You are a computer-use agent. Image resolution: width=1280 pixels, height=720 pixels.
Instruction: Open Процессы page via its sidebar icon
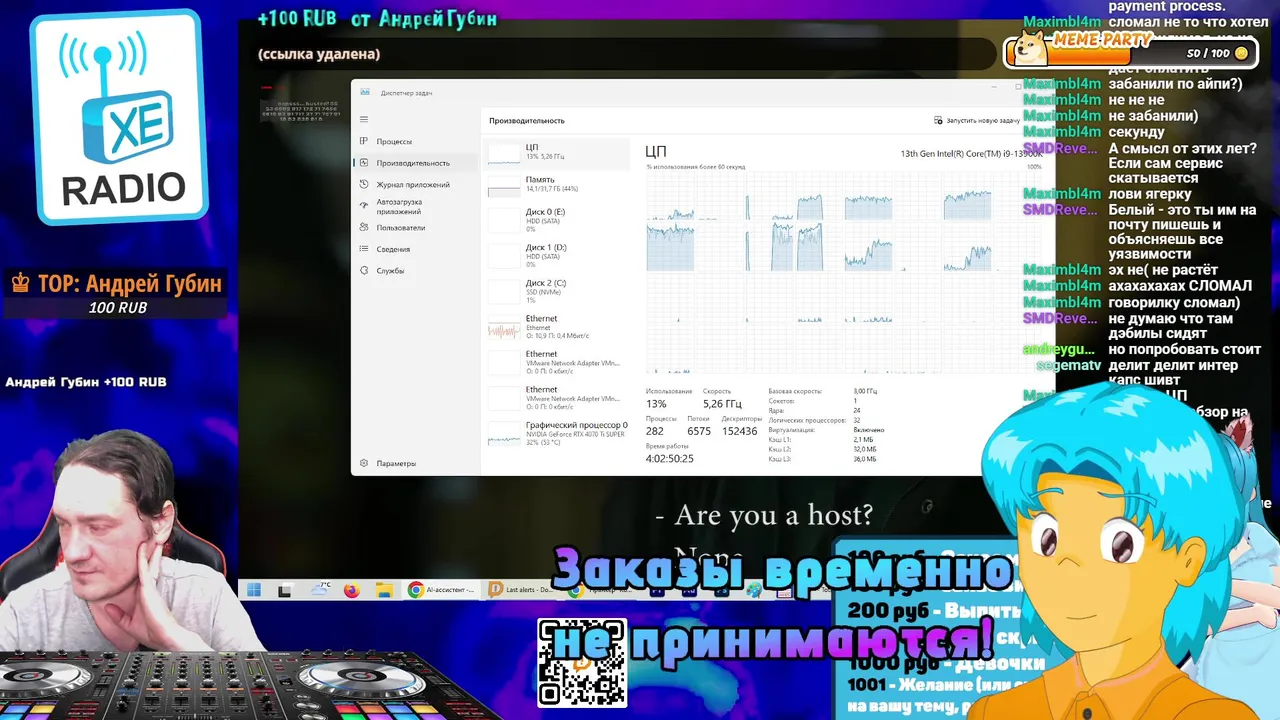pyautogui.click(x=364, y=141)
